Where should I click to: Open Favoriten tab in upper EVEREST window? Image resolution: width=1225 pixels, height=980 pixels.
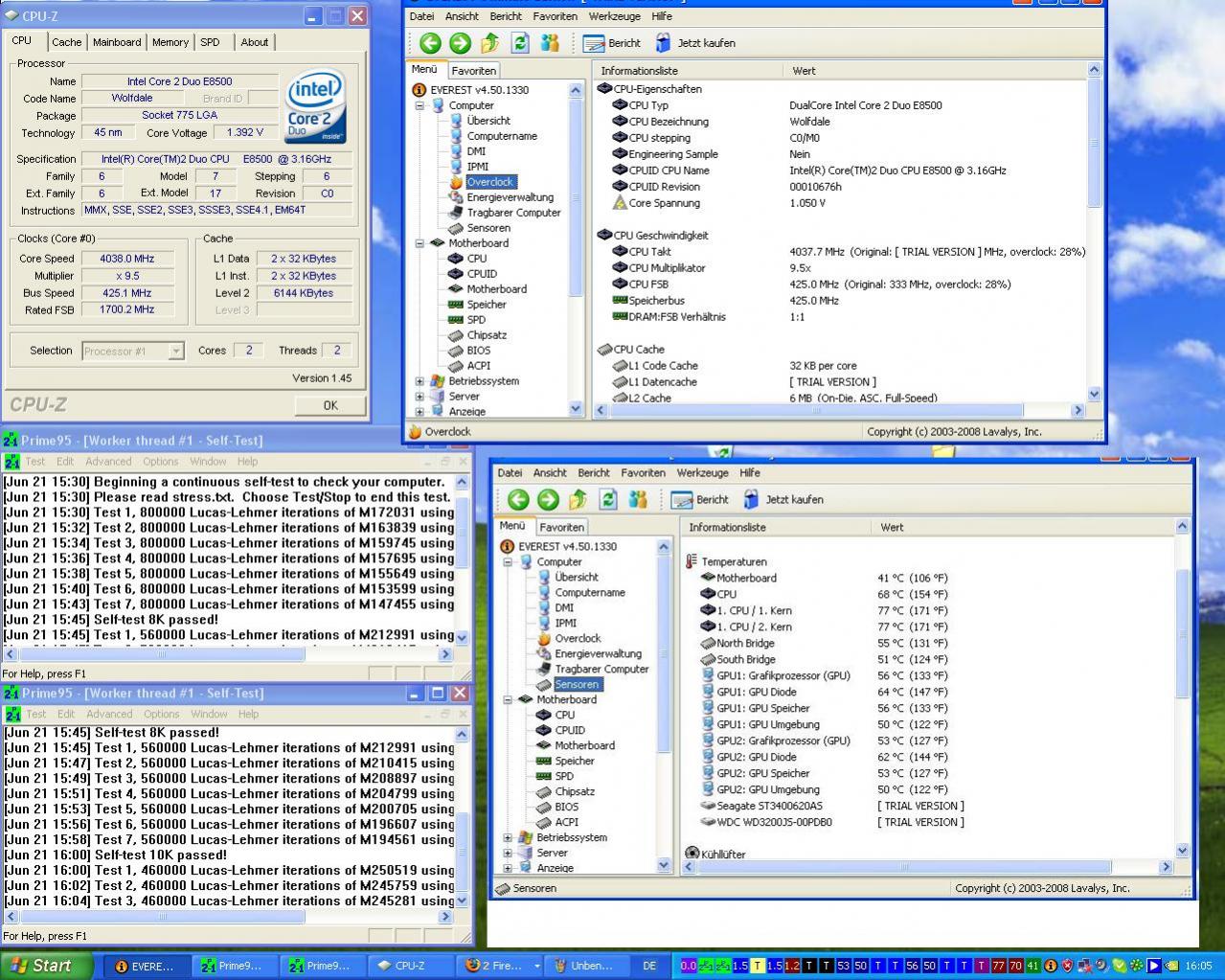point(474,71)
